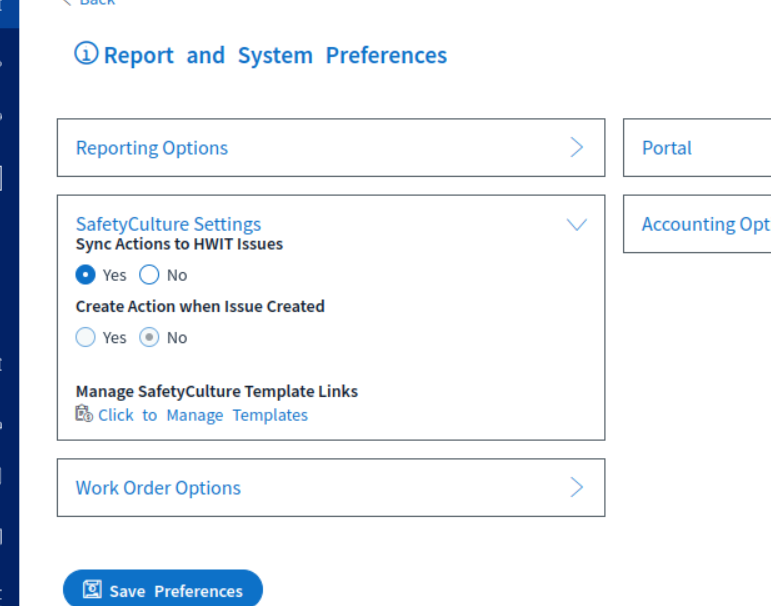Select No for Sync Actions to HWIT Issues
771x606 pixels.
(x=149, y=274)
